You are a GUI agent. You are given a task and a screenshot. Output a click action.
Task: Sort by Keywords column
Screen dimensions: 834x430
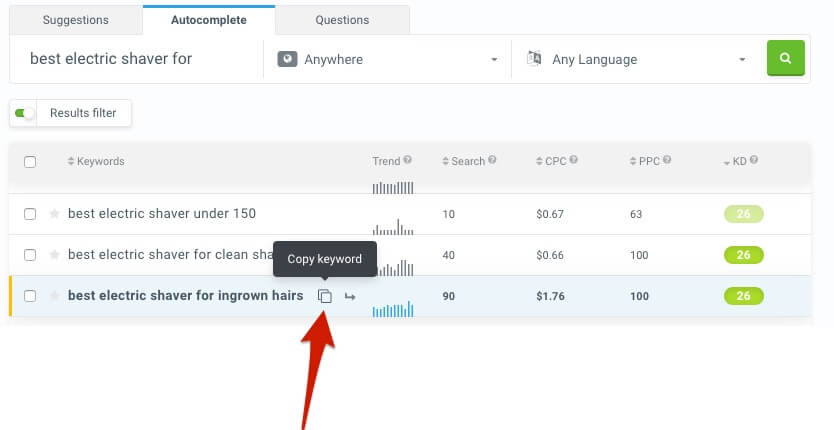point(96,161)
